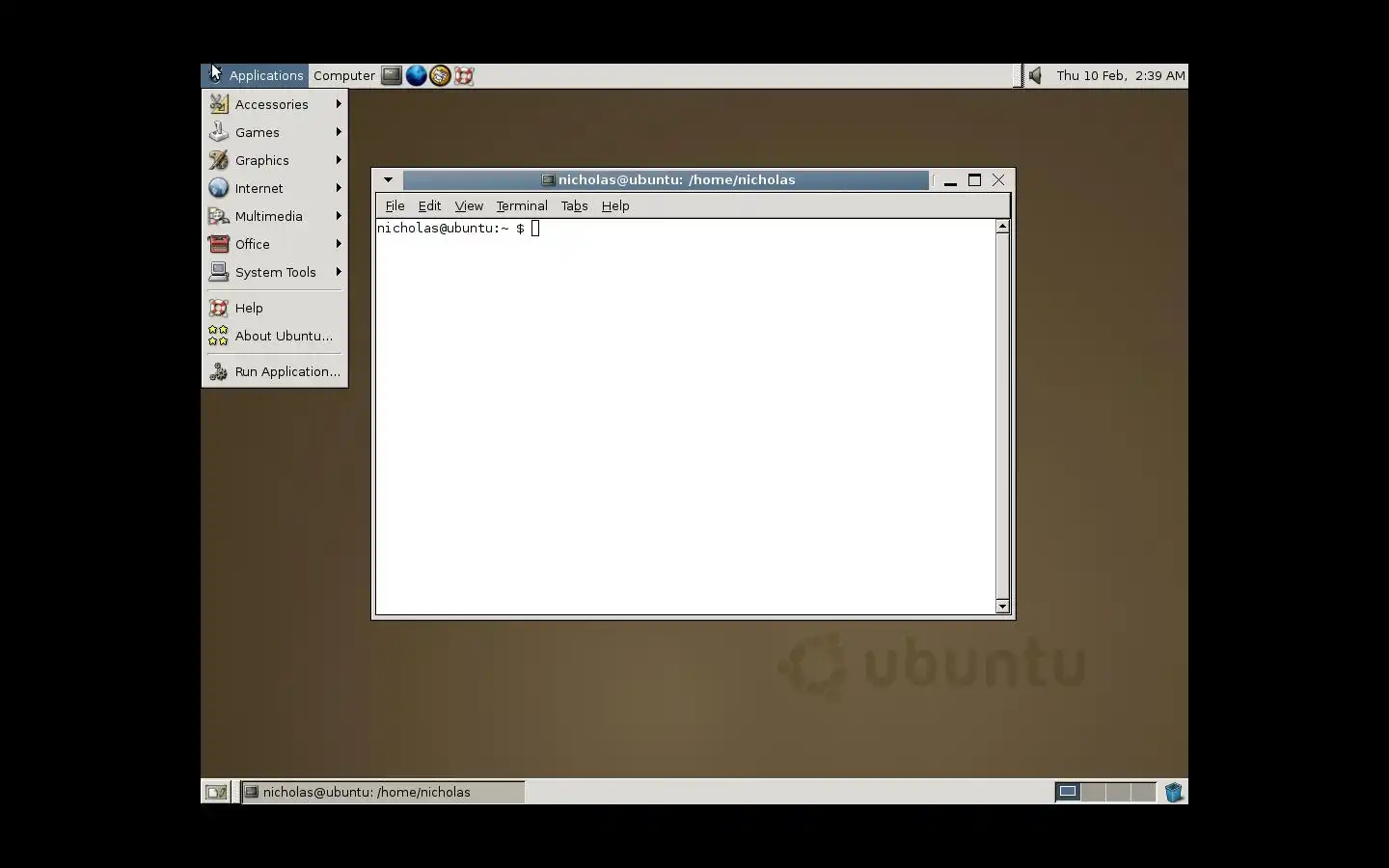Click the volume speaker icon
This screenshot has height=868, width=1389.
[x=1035, y=75]
